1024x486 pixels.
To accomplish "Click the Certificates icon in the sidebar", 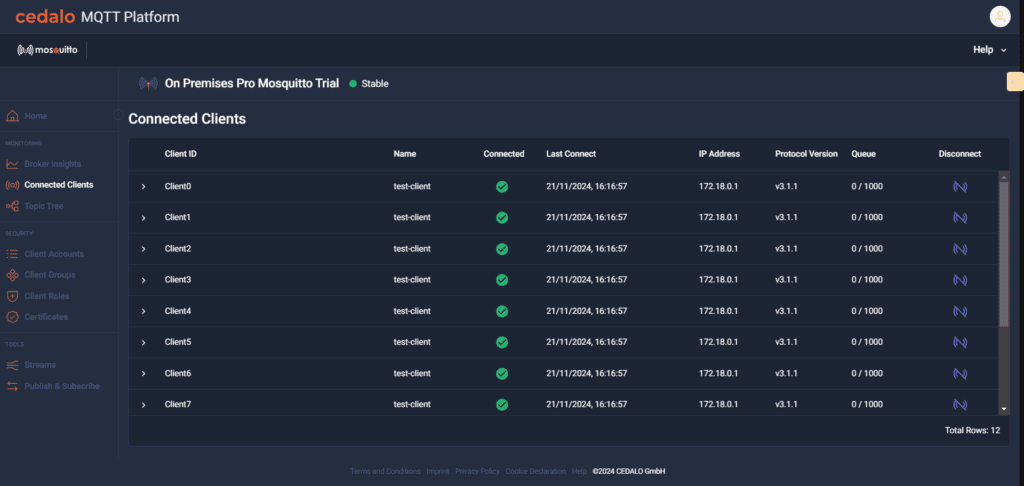I will coord(12,317).
